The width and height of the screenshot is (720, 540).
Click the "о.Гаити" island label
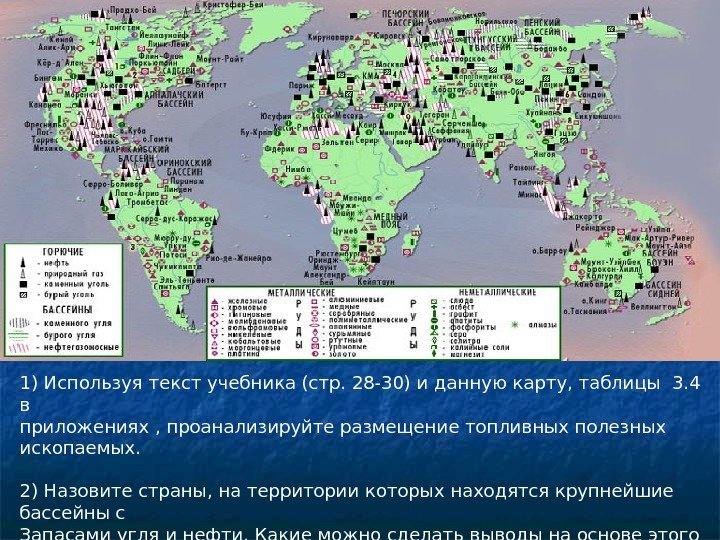(158, 139)
